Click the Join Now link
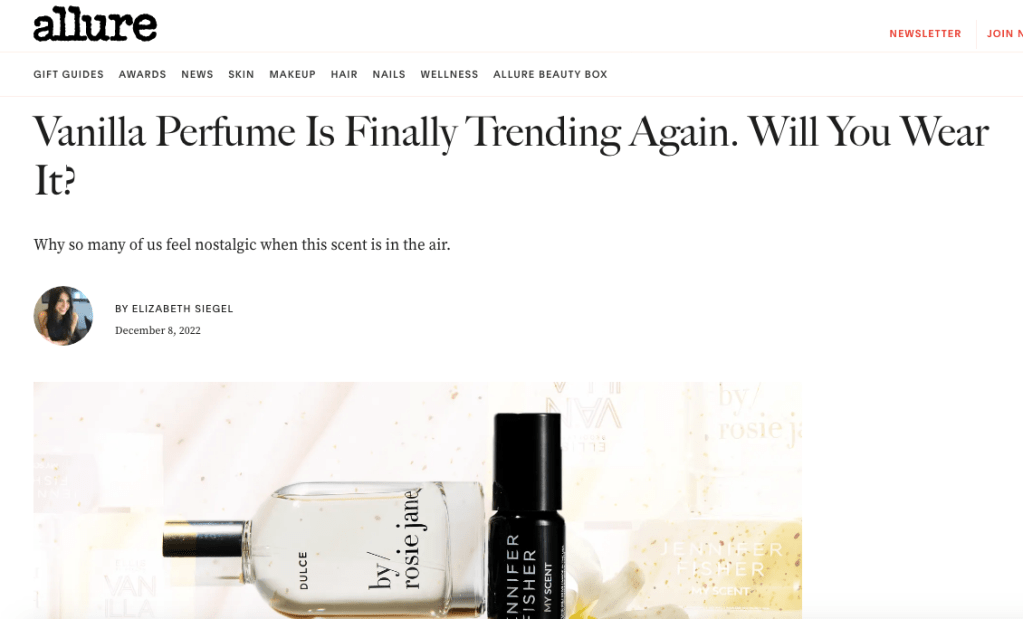This screenshot has height=619, width=1023. point(1005,33)
